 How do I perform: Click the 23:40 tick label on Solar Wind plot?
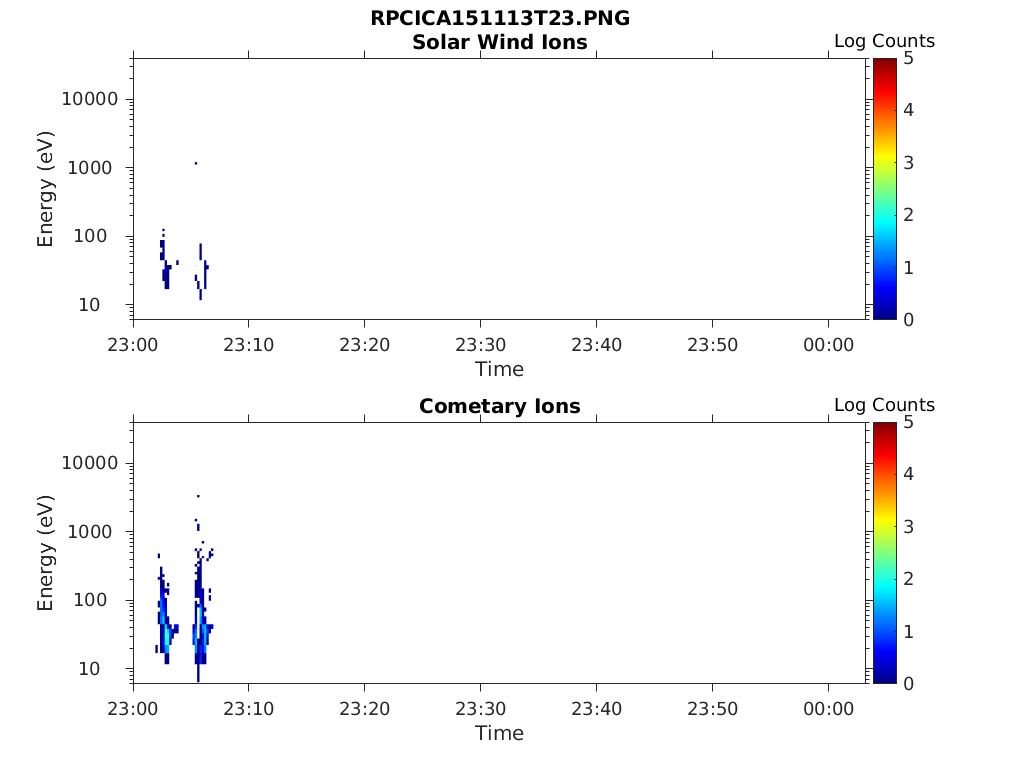pos(596,345)
